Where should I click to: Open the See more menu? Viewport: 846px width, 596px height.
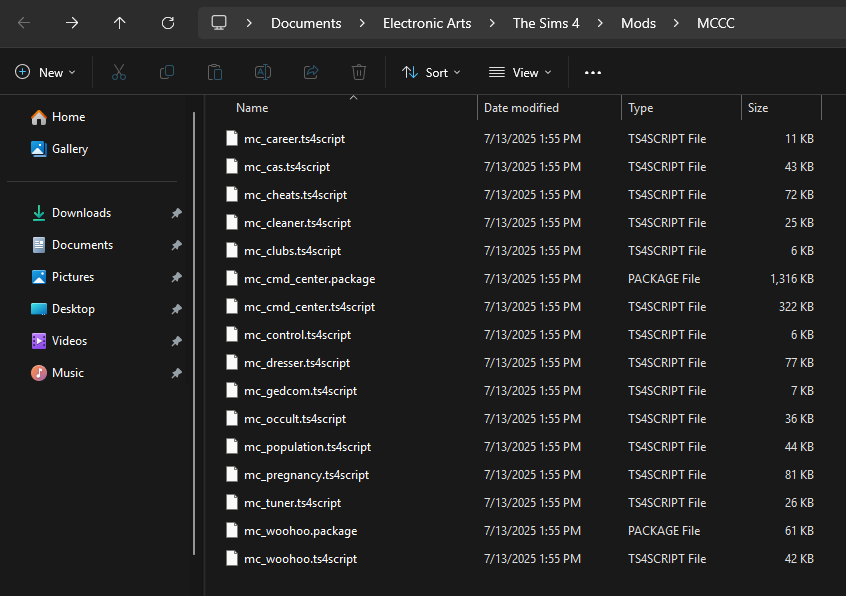[592, 72]
